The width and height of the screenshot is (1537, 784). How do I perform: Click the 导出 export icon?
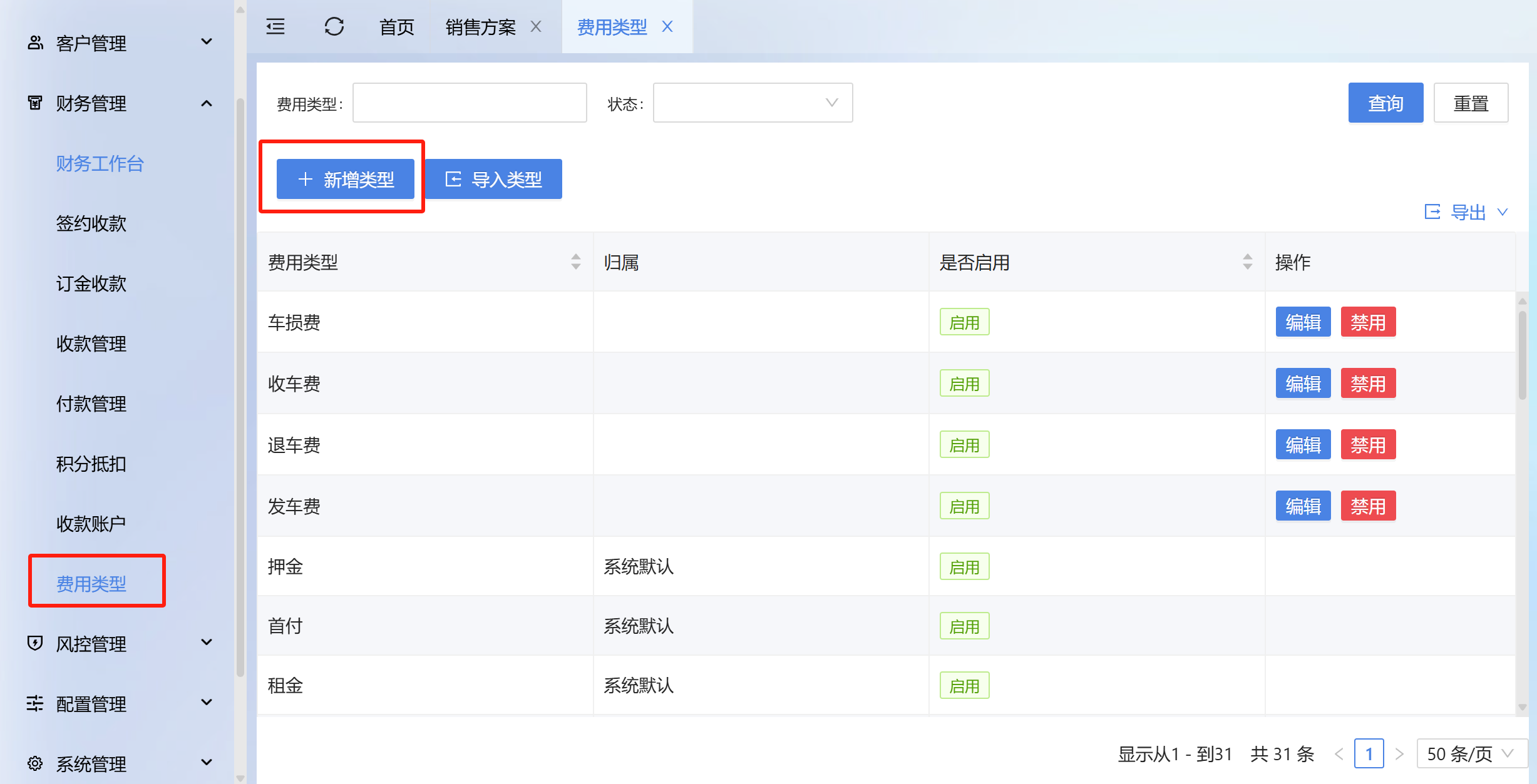click(x=1432, y=212)
